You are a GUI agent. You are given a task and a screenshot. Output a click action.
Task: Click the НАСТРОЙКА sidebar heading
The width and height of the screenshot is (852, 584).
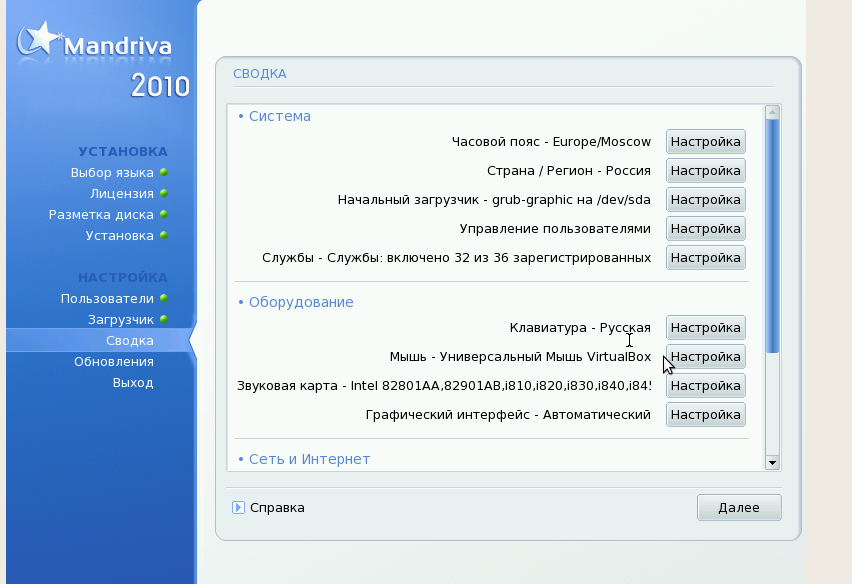[123, 278]
